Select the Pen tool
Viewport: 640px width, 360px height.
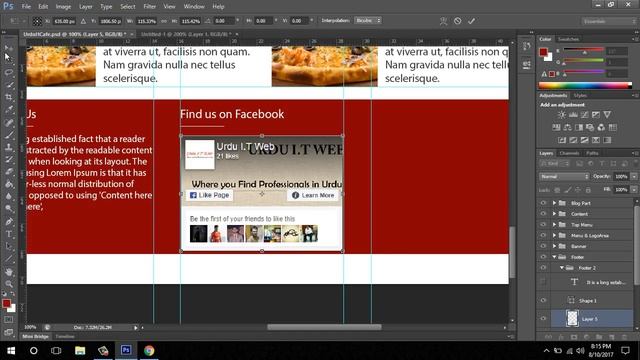[9, 222]
